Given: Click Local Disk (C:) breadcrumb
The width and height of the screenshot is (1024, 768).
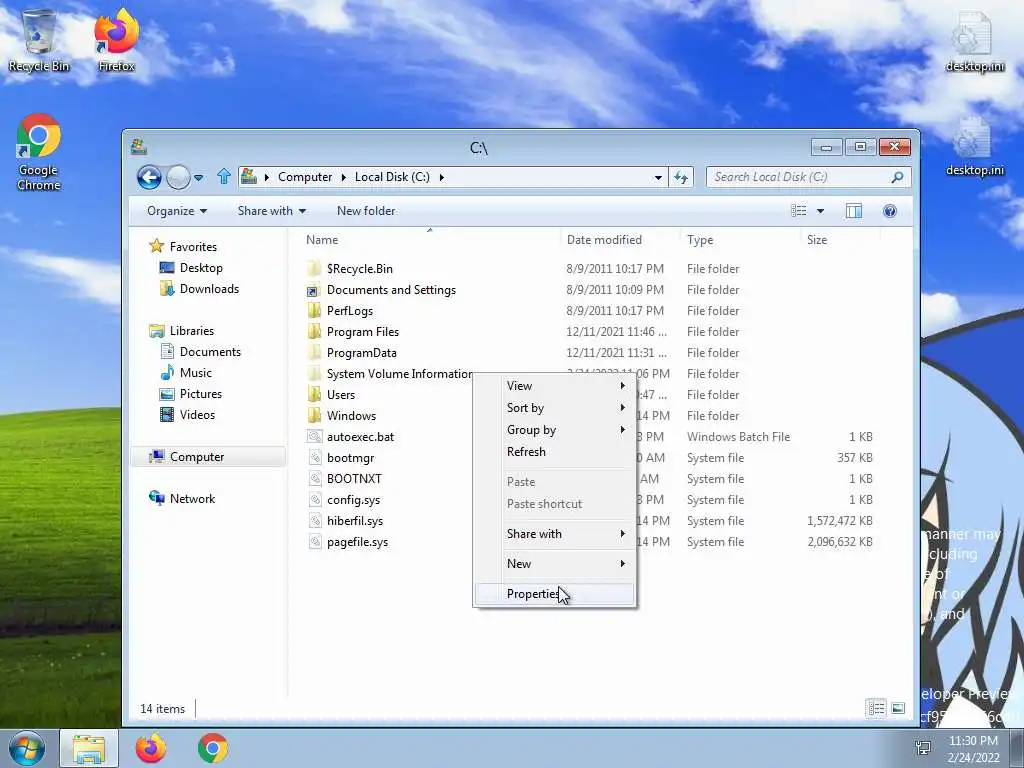Looking at the screenshot, I should (392, 177).
